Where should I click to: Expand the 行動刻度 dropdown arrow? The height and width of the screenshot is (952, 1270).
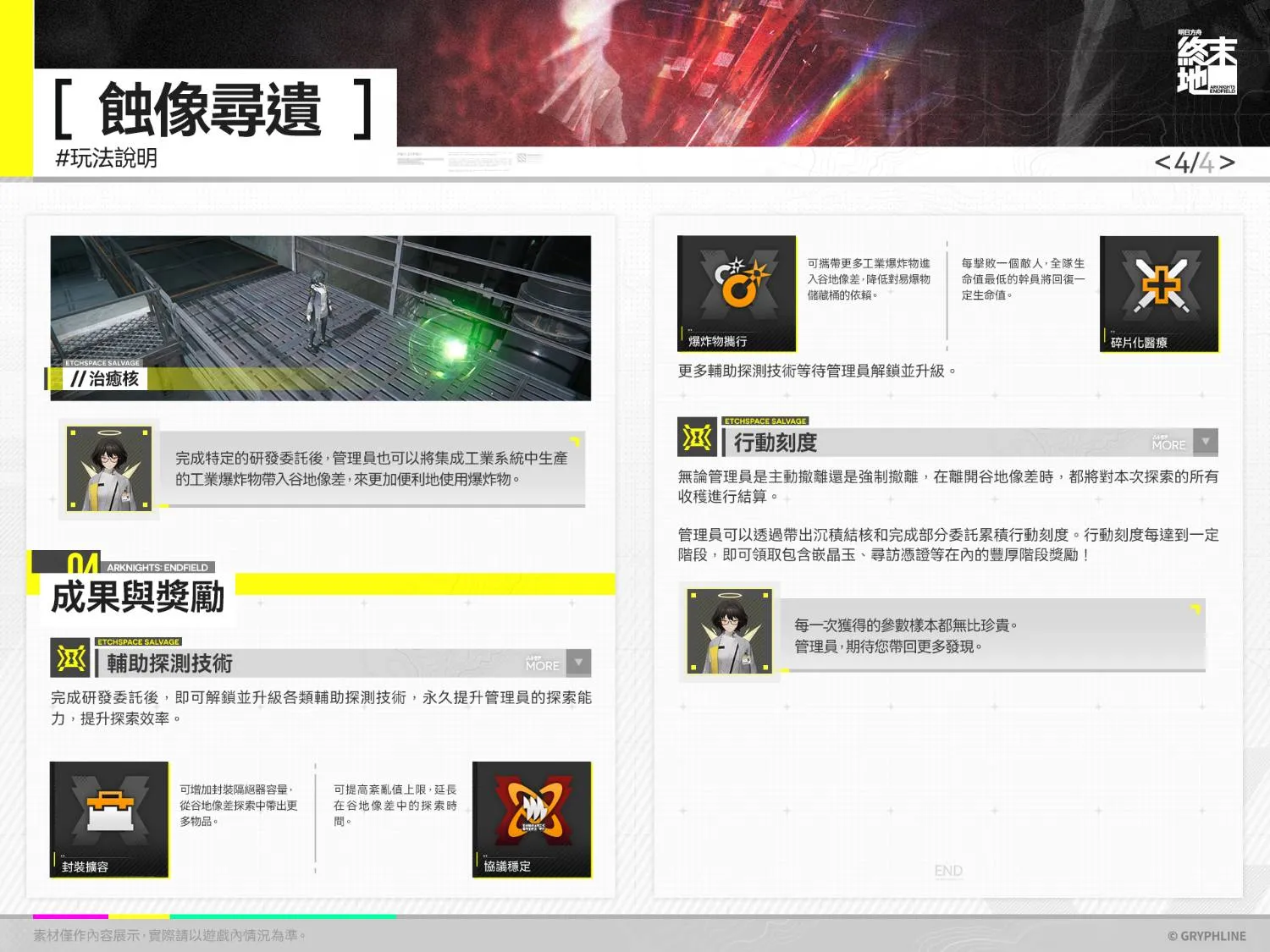point(1205,441)
